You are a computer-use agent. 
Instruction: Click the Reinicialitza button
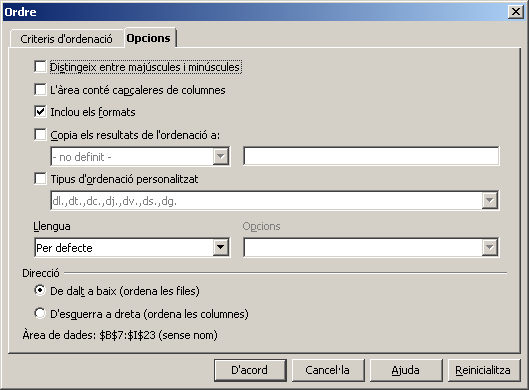tap(483, 370)
